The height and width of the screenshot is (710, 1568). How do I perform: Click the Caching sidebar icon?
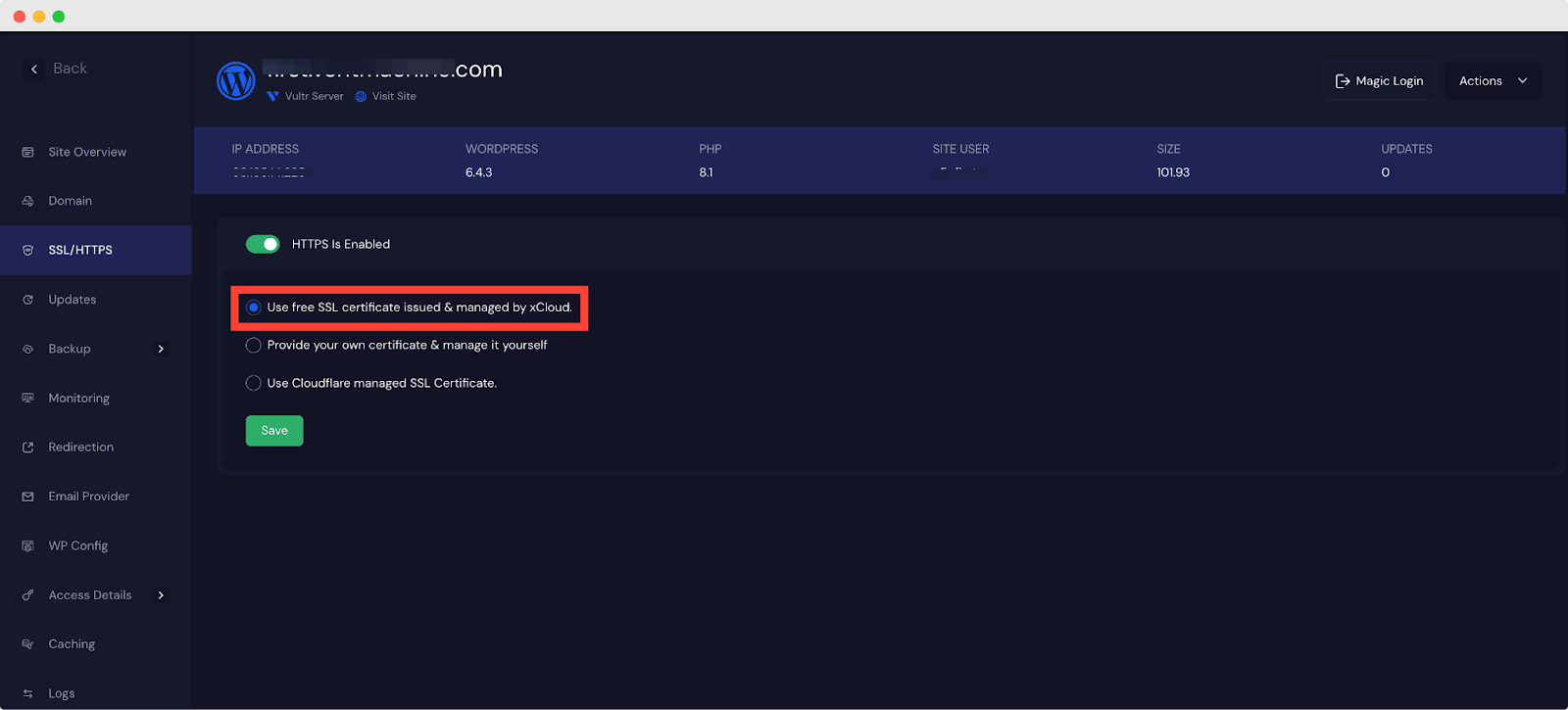[27, 644]
